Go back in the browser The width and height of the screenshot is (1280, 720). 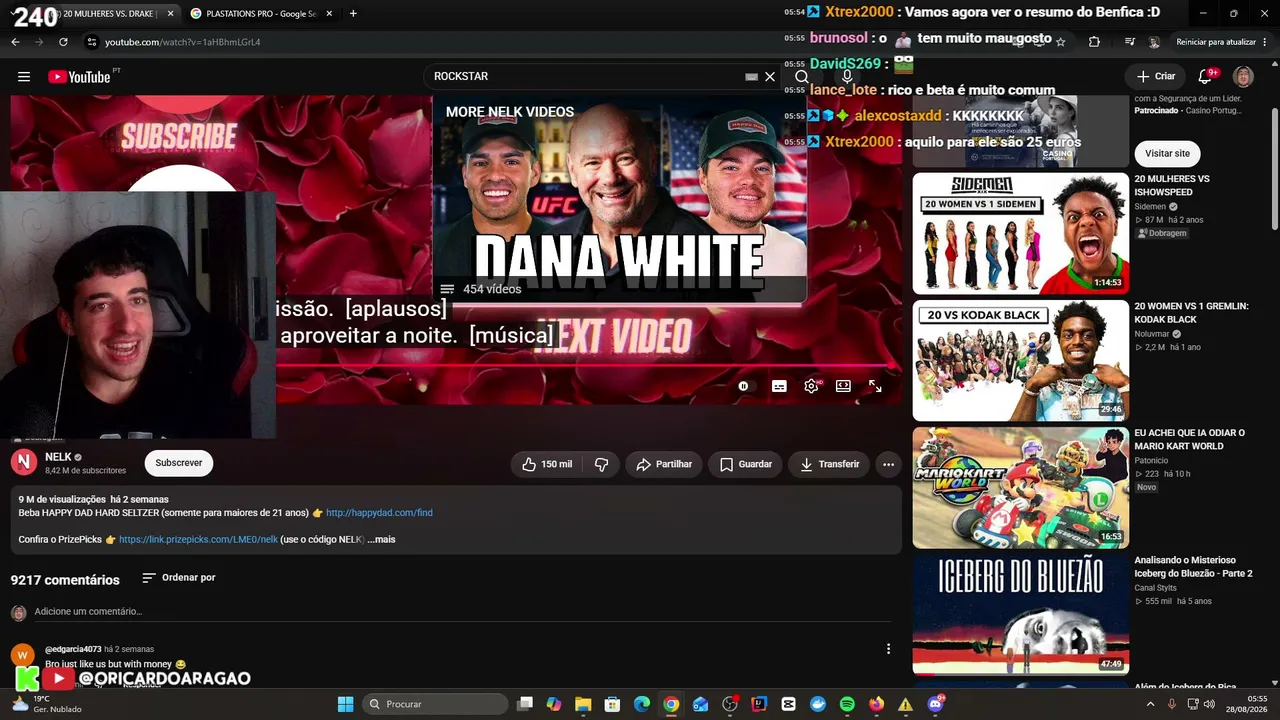tap(15, 42)
